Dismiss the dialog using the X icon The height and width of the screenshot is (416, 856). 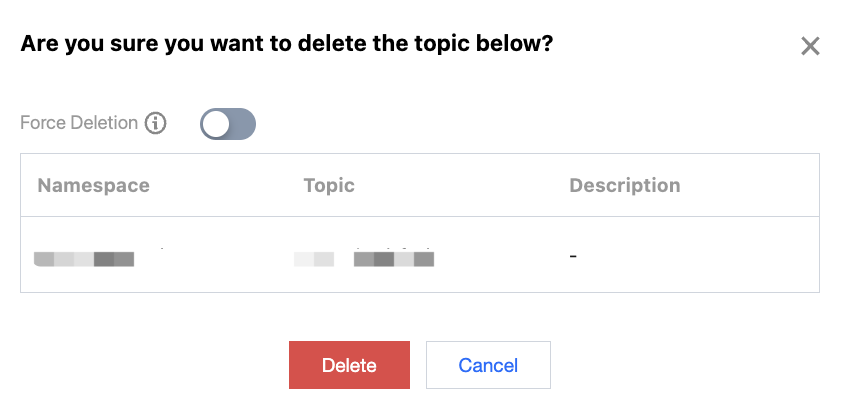click(810, 46)
